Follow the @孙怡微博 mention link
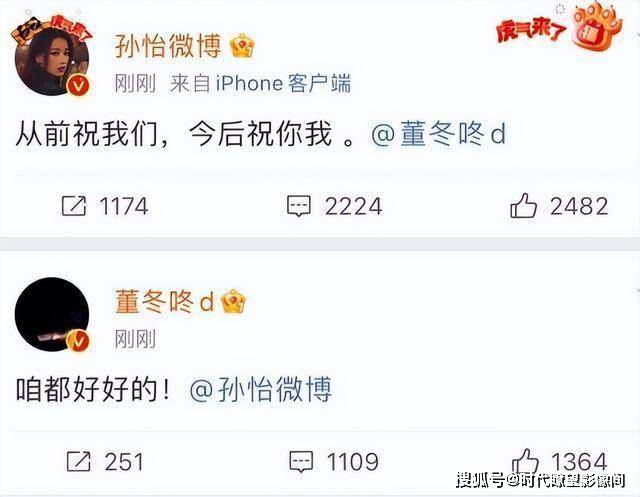 [x=261, y=390]
